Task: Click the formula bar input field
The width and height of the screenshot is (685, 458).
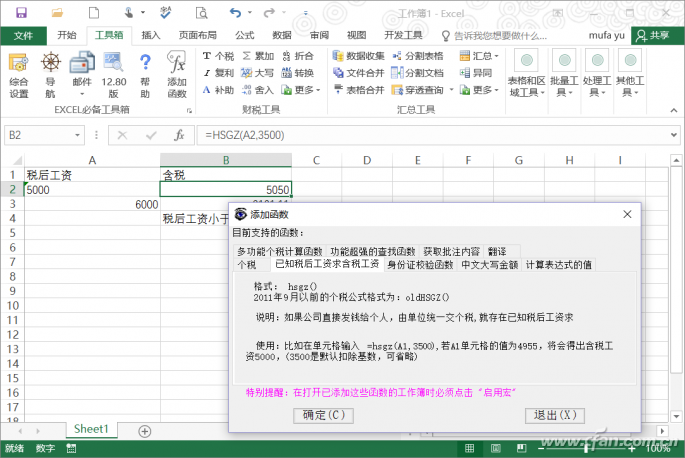Action: tap(432, 135)
